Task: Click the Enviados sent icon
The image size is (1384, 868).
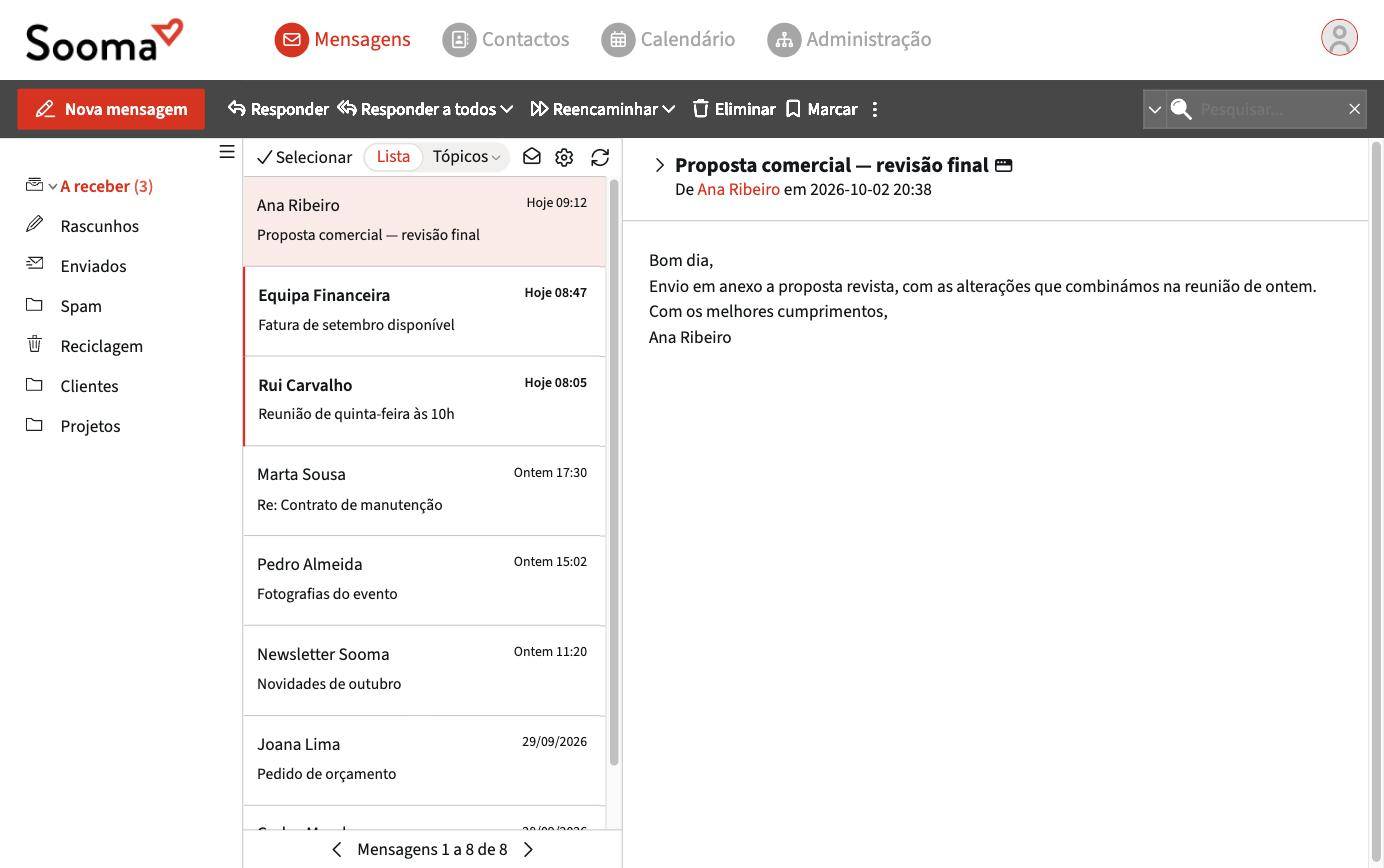Action: [35, 264]
